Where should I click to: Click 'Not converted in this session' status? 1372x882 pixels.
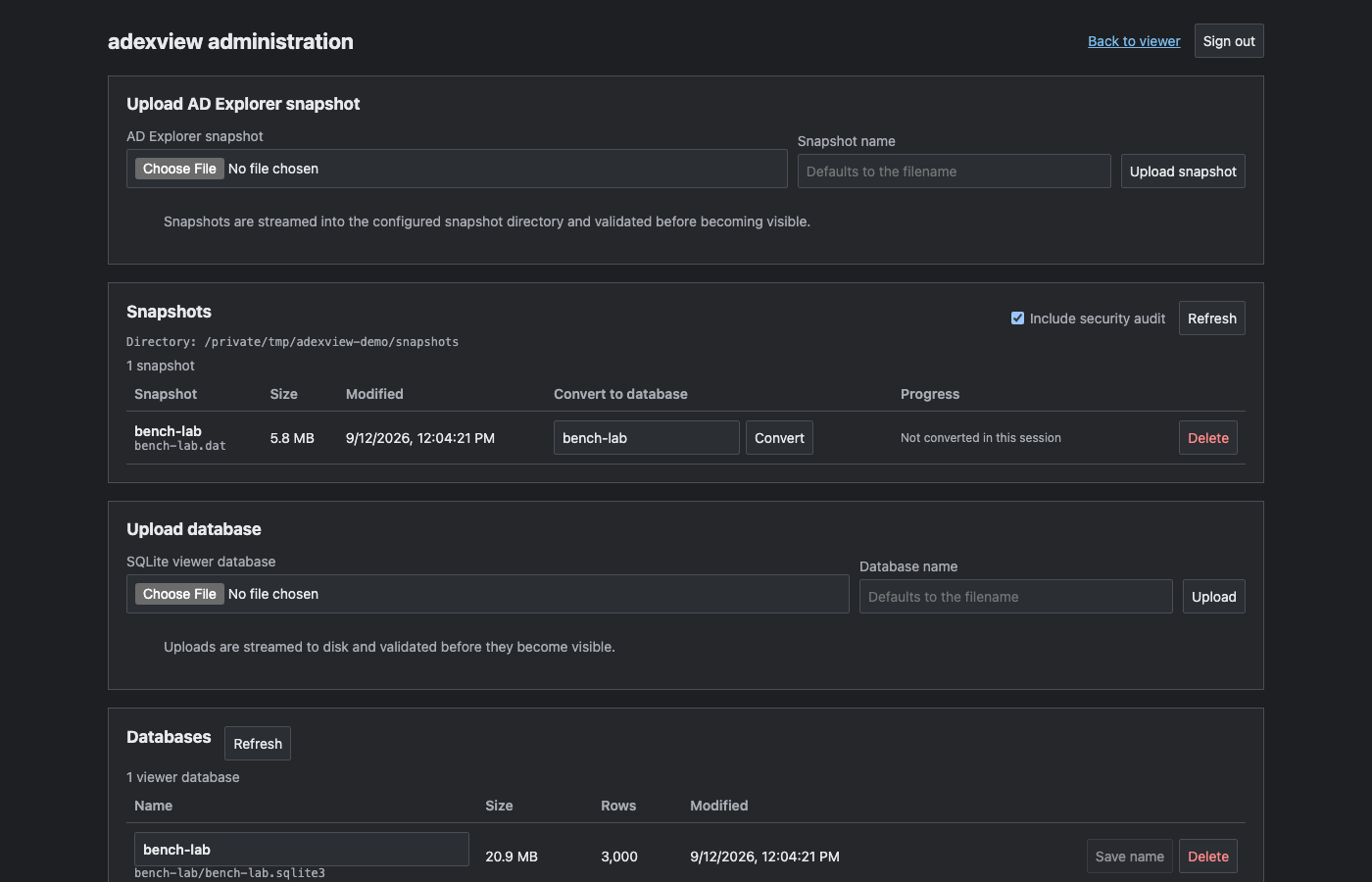click(981, 438)
